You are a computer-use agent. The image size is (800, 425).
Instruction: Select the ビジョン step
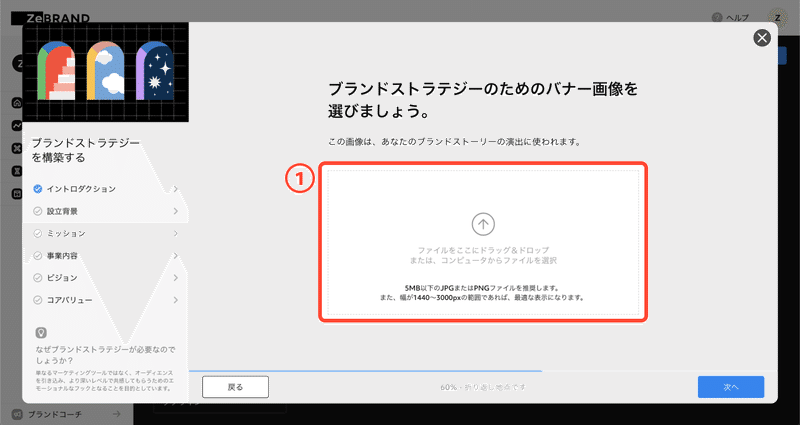tap(106, 278)
